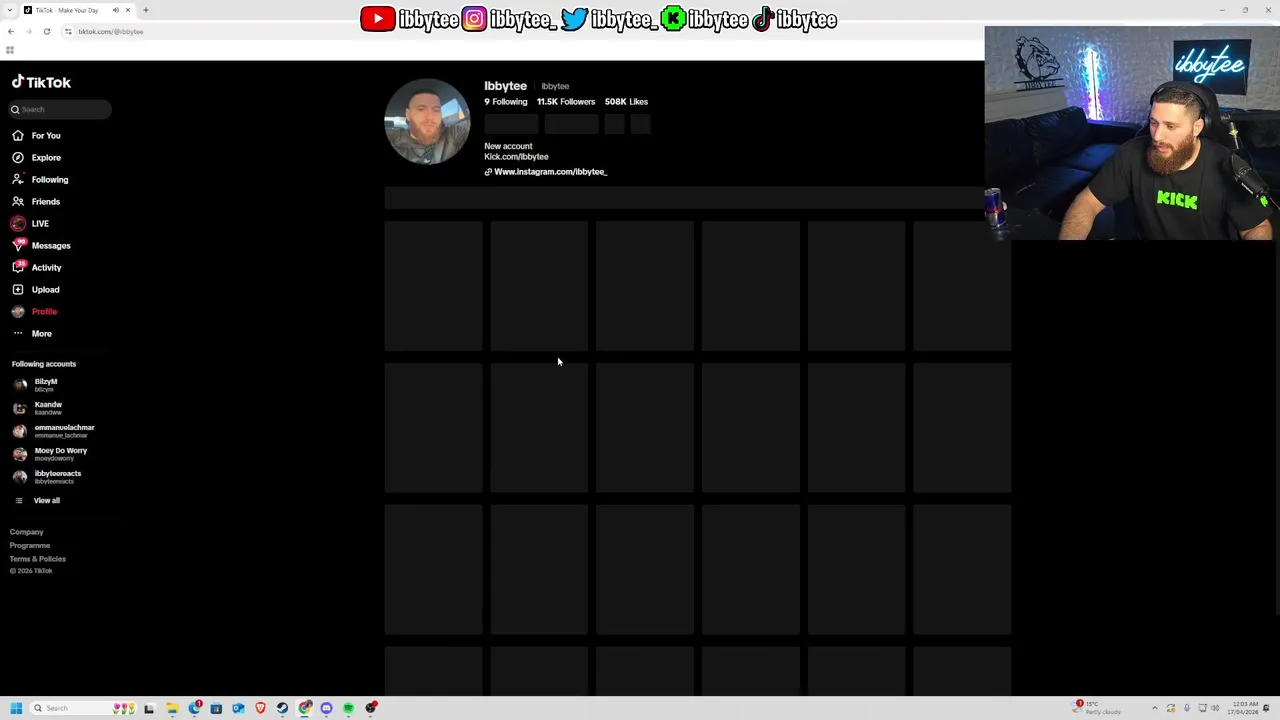Click the TikTok search field

[60, 109]
